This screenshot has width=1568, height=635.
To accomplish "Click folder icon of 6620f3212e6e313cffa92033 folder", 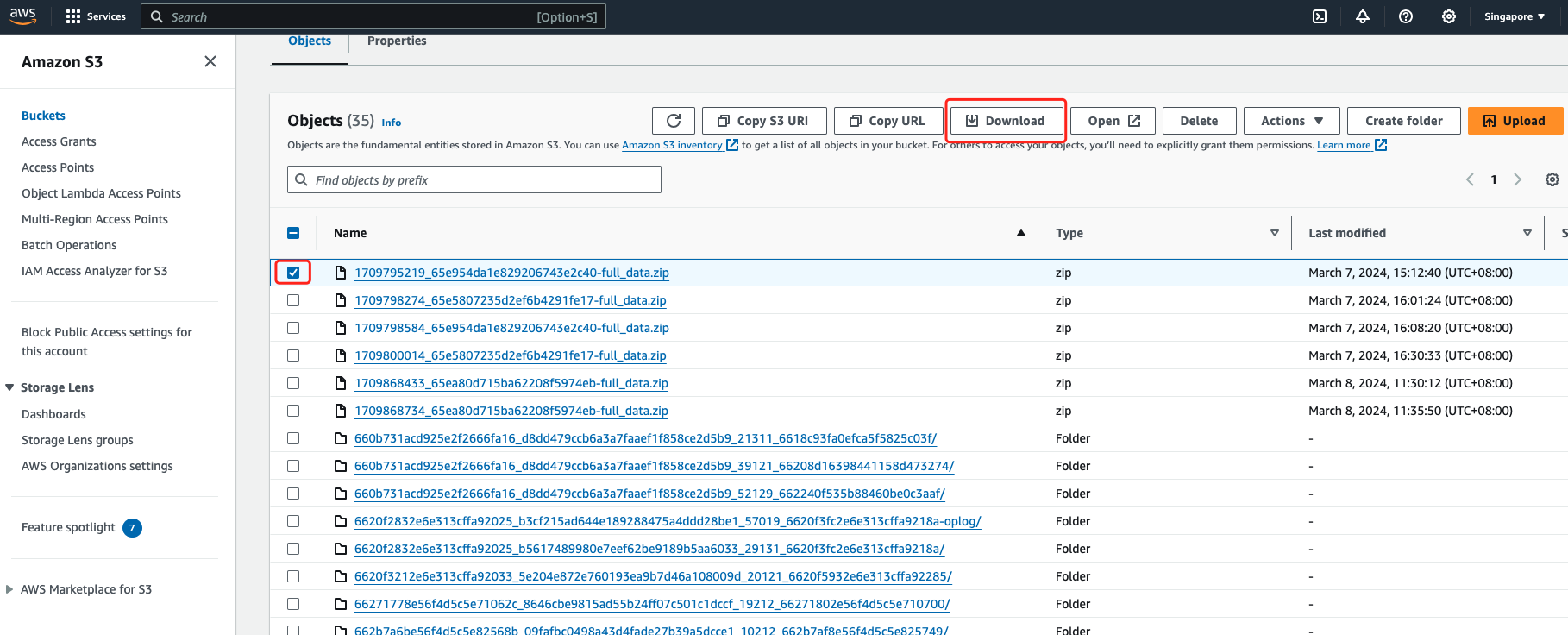I will (x=341, y=576).
